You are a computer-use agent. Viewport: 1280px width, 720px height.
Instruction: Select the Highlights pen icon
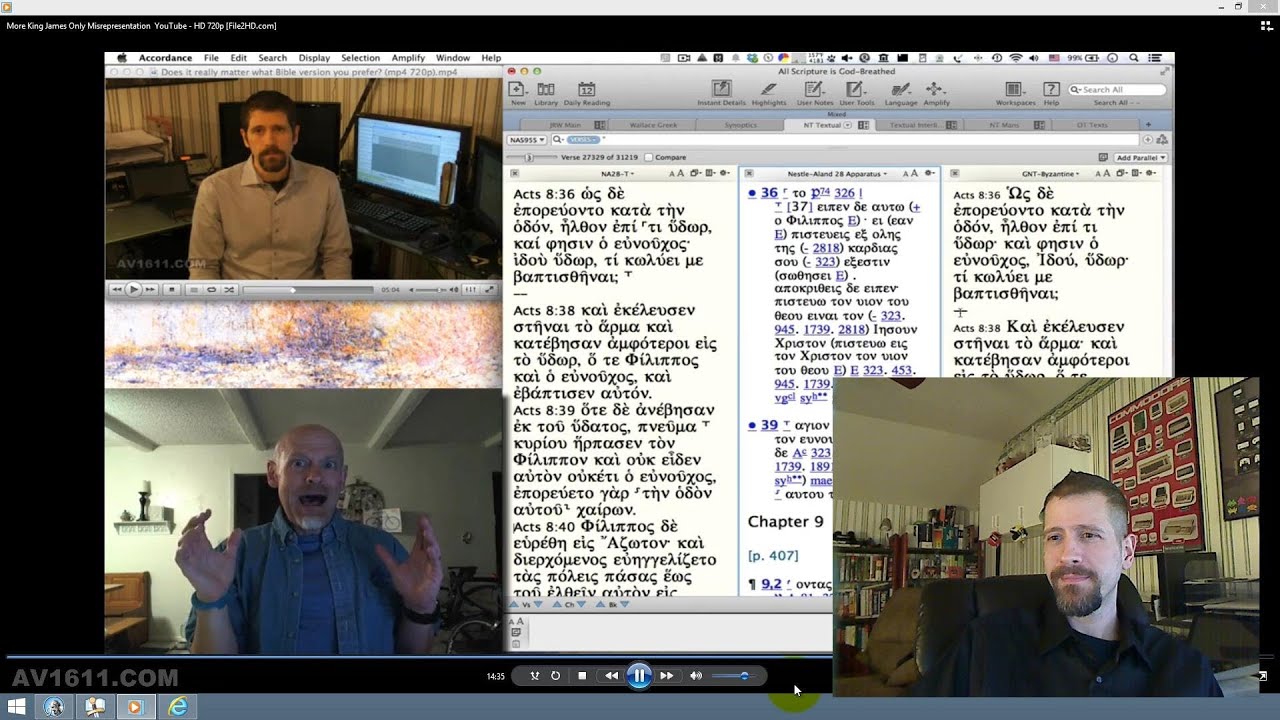(x=768, y=89)
